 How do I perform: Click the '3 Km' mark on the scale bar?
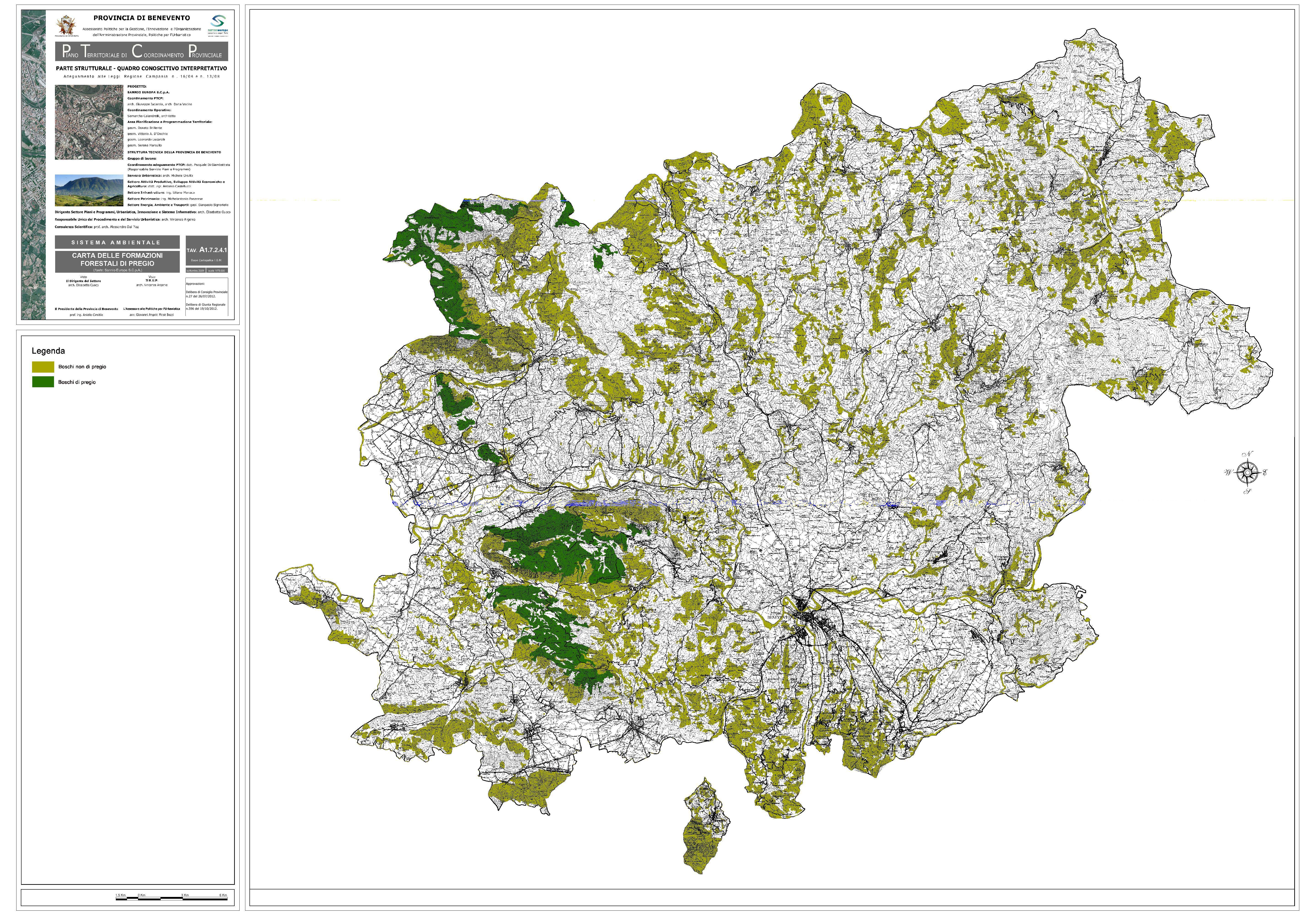pyautogui.click(x=185, y=895)
